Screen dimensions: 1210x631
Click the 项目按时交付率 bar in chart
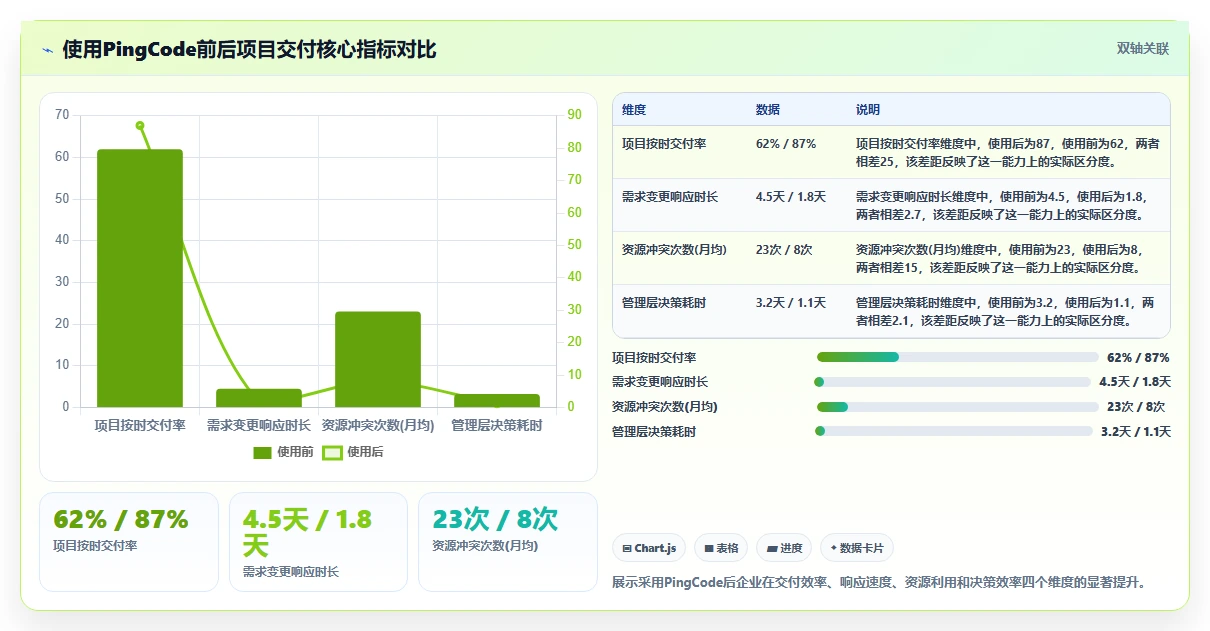tap(140, 278)
